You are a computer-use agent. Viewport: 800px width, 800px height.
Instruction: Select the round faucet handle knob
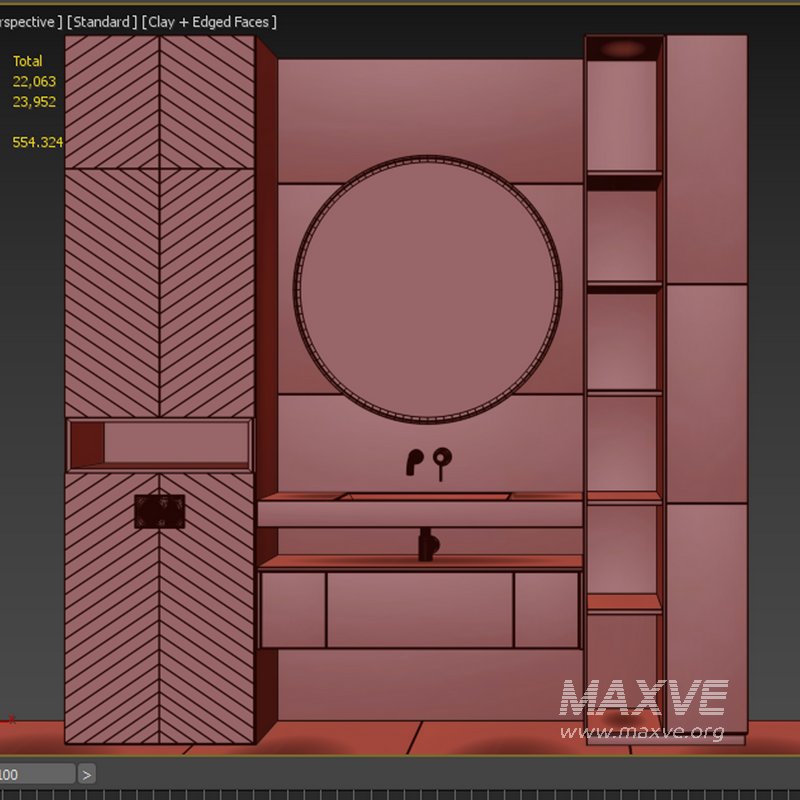coord(441,459)
